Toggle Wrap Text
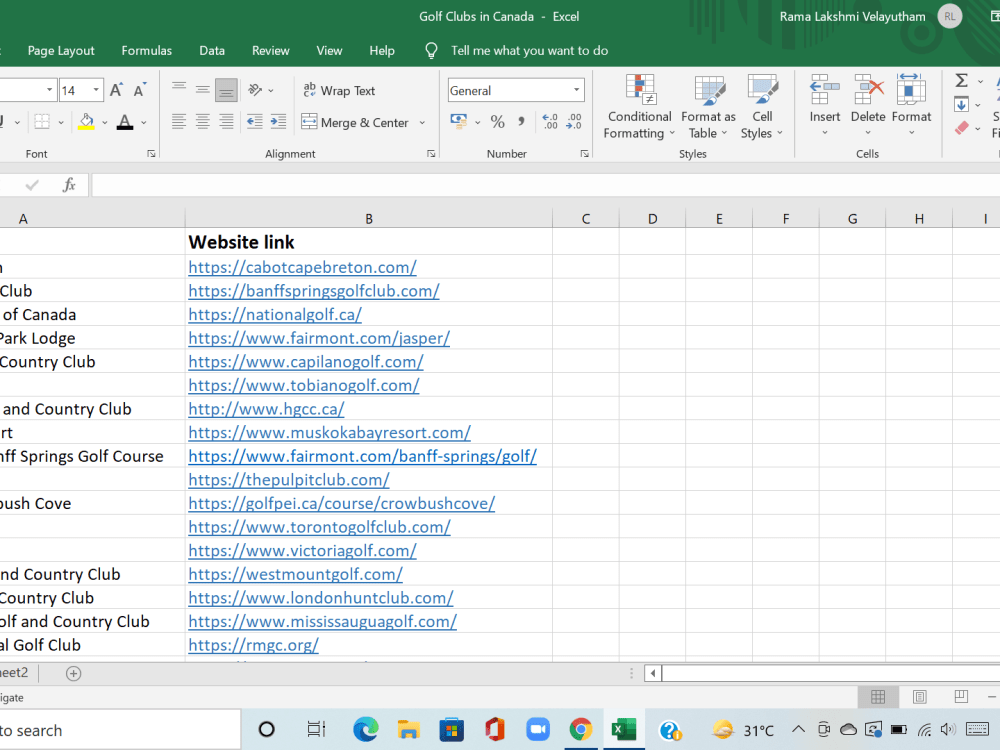 pos(339,91)
